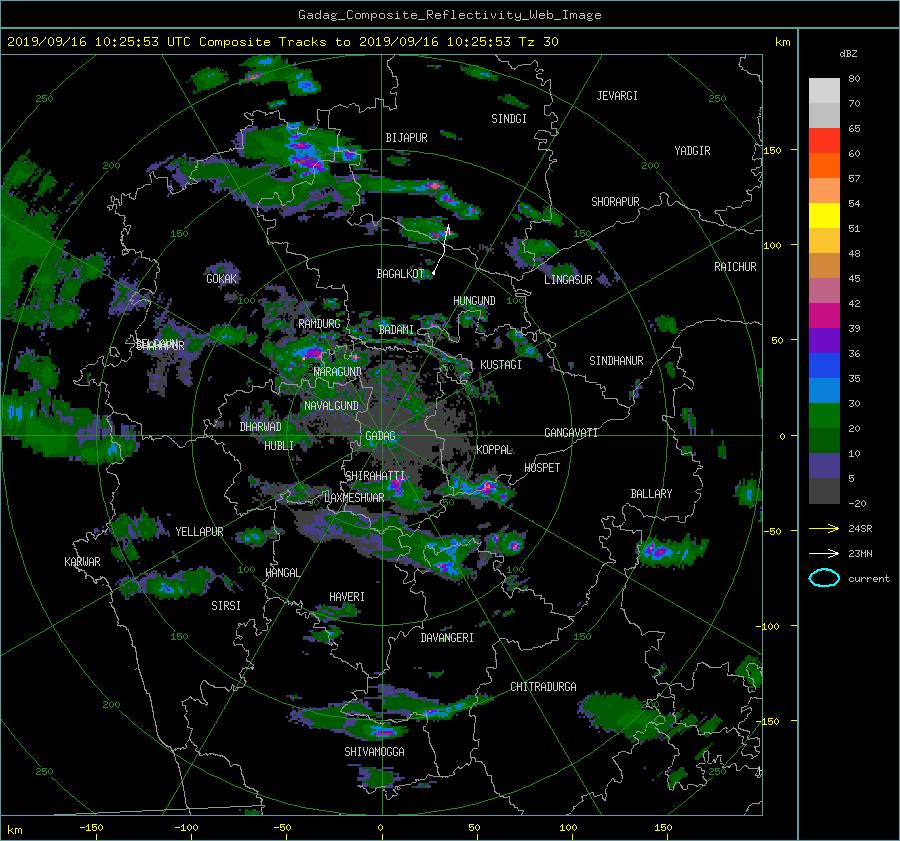Select the bright green 20-30 dBZ legend swatch
Viewport: 900px width, 841px height.
pos(824,416)
